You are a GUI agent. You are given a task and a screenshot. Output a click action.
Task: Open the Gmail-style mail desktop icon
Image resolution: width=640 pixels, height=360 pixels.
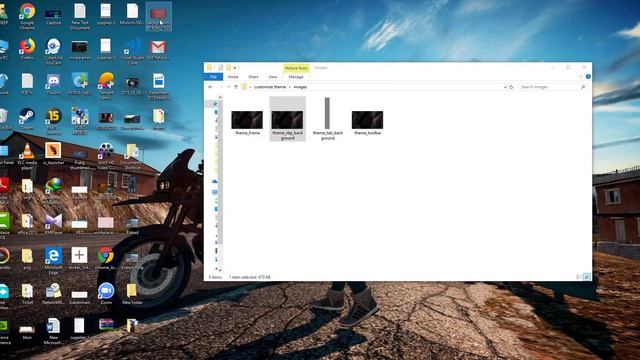[158, 49]
